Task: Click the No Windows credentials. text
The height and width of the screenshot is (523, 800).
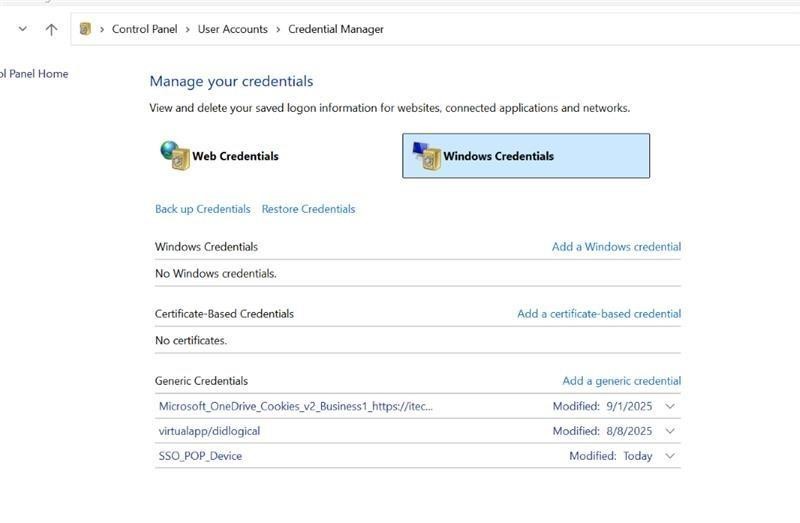Action: click(216, 273)
